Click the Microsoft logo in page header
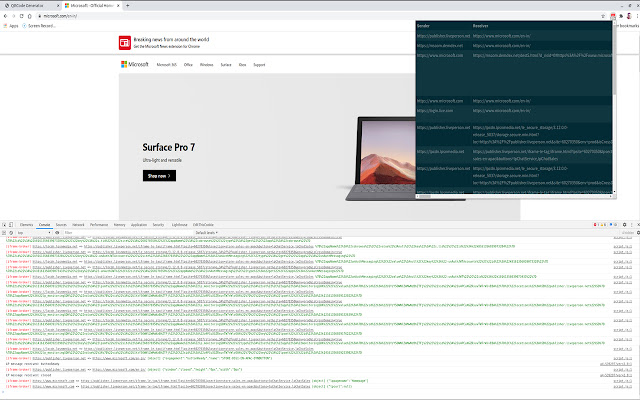Image resolution: width=640 pixels, height=400 pixels. tap(135, 64)
